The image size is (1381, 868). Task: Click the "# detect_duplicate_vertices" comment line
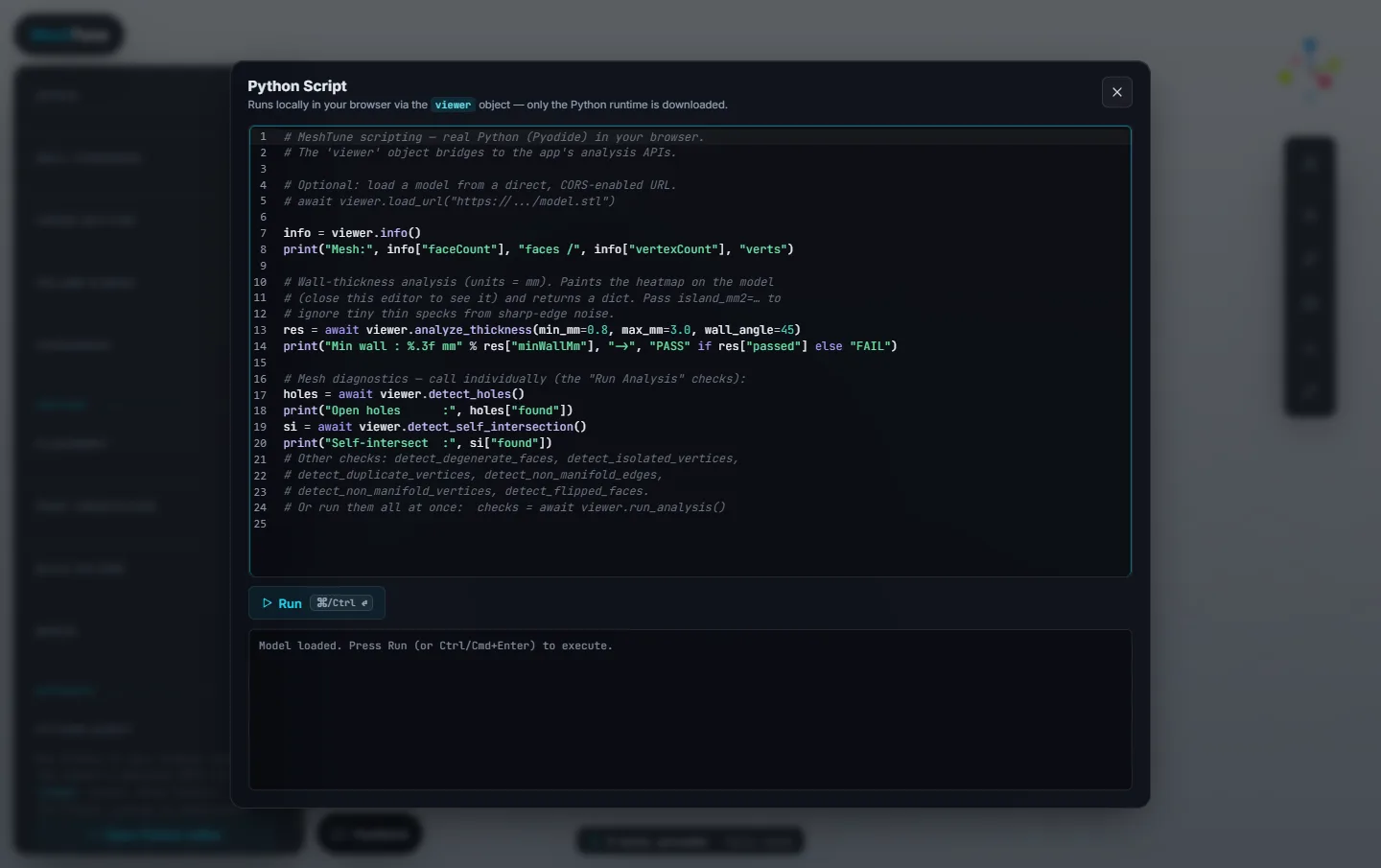tap(473, 475)
